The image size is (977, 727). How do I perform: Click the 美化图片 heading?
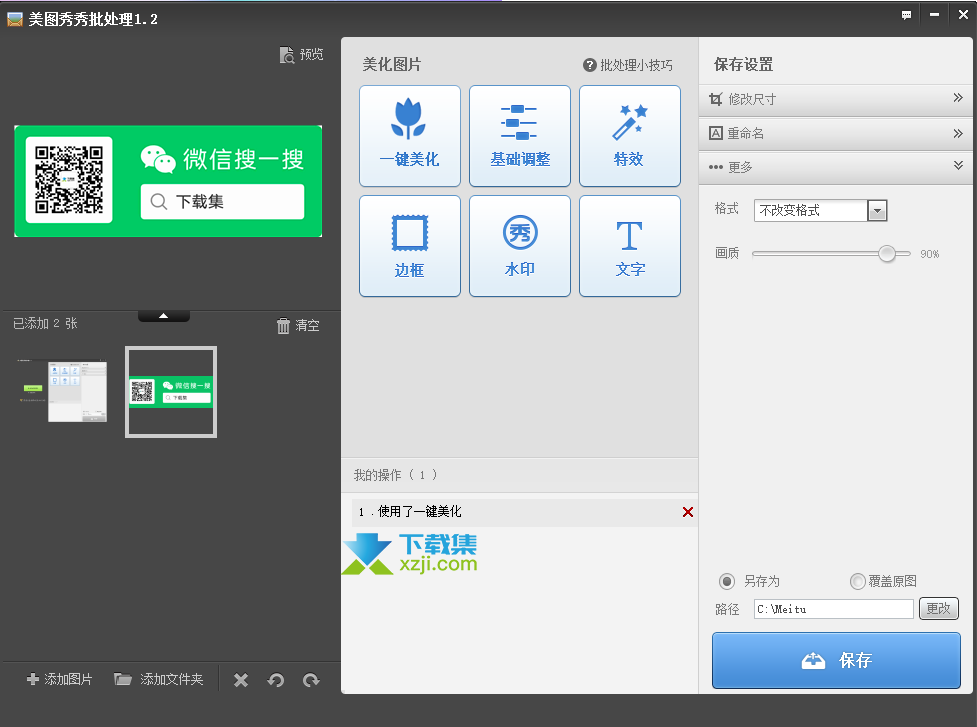coord(392,65)
